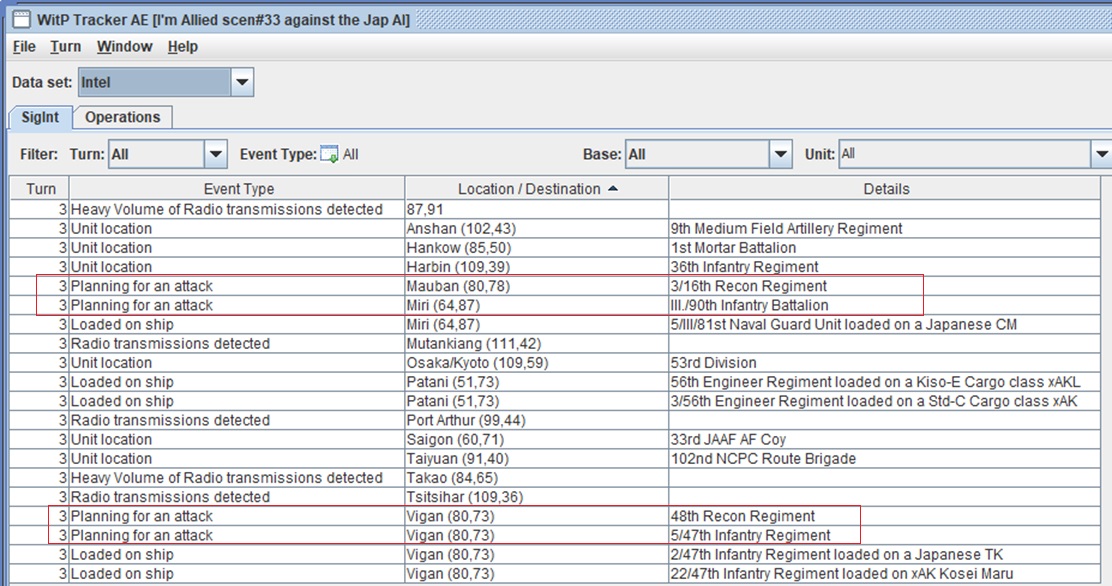Select the 5/47th Infantry Regiment cell

(x=885, y=535)
